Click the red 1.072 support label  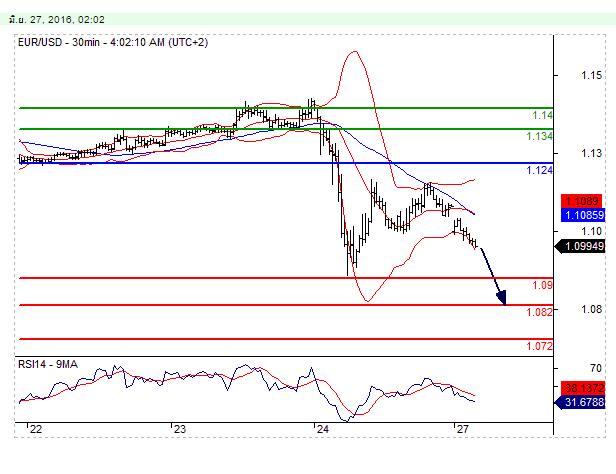coord(539,346)
